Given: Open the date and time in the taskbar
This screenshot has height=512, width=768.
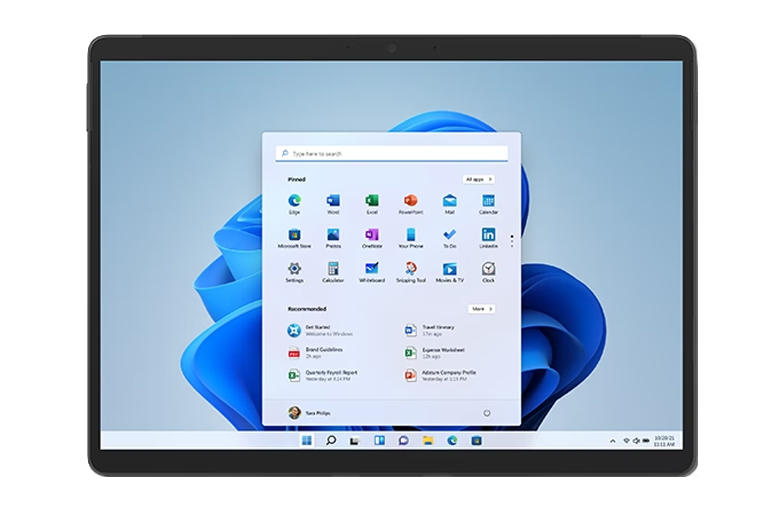Looking at the screenshot, I should click(664, 441).
